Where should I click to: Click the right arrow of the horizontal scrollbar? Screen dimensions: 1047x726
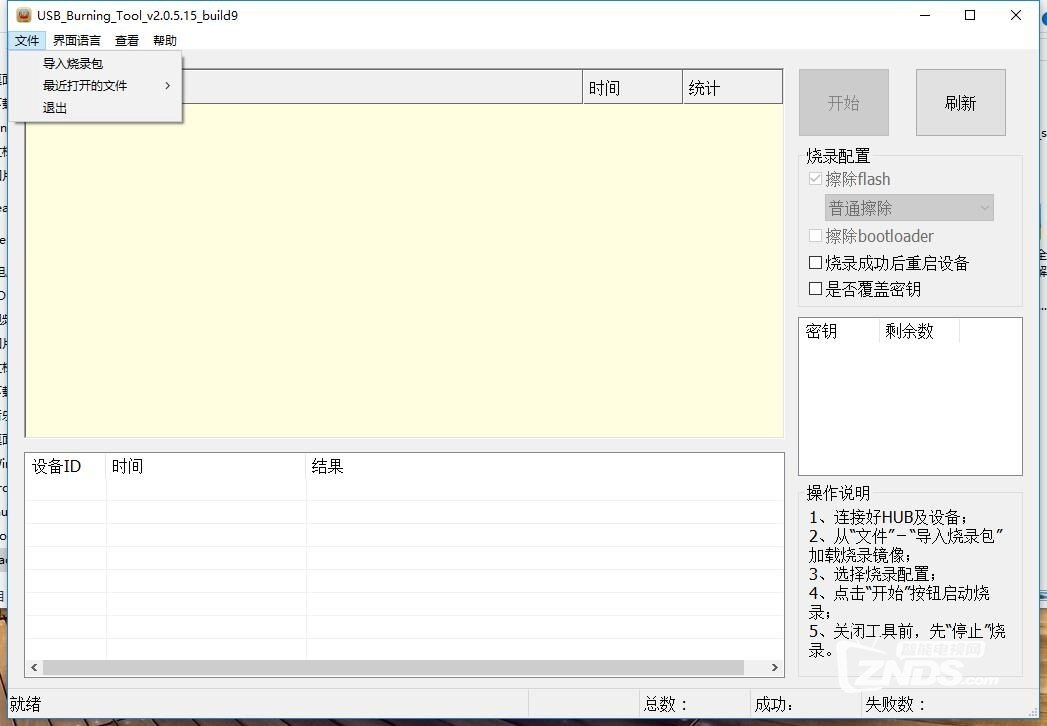coord(775,667)
